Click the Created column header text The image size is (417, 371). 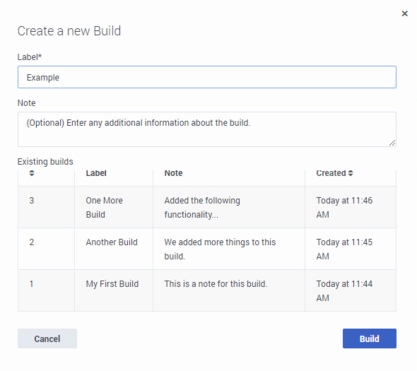[331, 173]
